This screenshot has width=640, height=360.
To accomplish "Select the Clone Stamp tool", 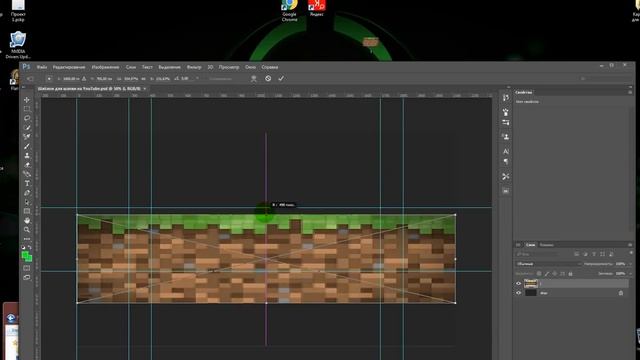I will [x=27, y=156].
